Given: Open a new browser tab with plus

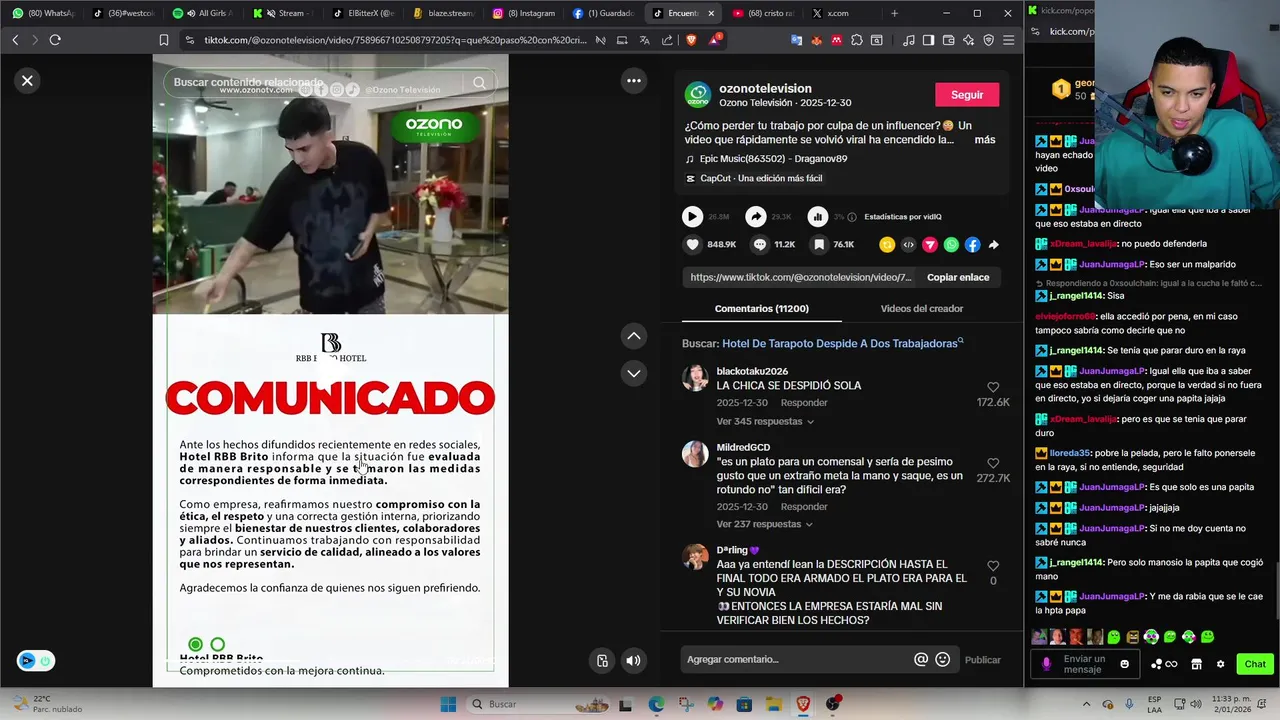Looking at the screenshot, I should (x=894, y=13).
